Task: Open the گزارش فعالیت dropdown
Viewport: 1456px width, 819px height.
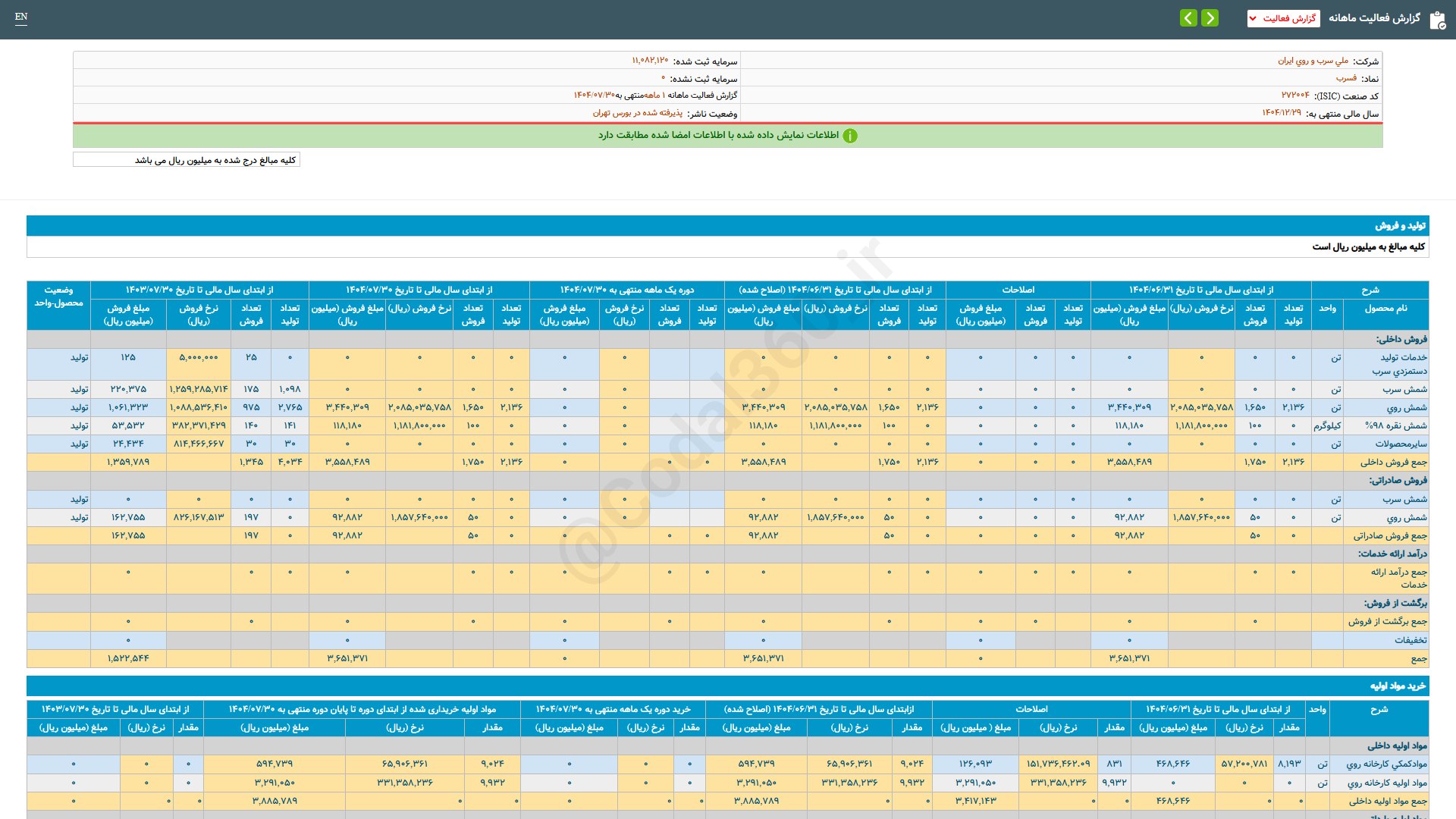Action: coord(1283,18)
